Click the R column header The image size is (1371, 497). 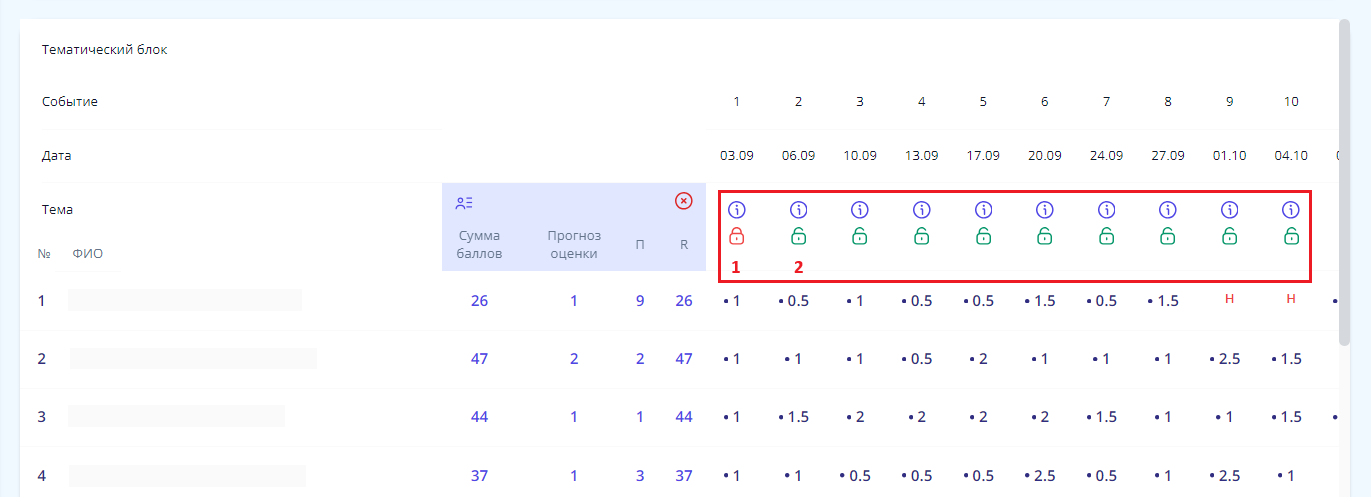pyautogui.click(x=684, y=245)
